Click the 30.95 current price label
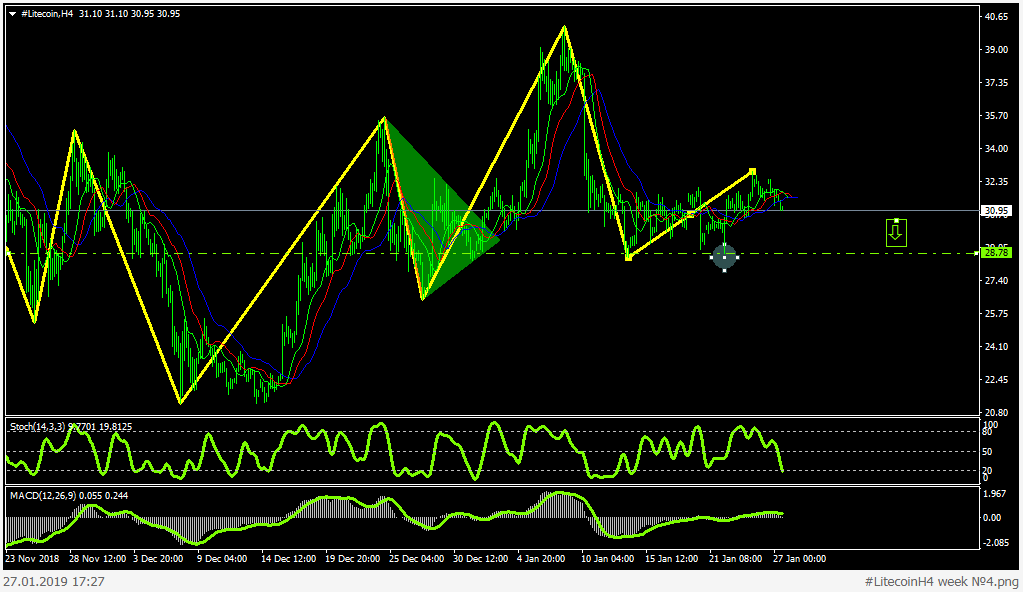 (x=997, y=211)
